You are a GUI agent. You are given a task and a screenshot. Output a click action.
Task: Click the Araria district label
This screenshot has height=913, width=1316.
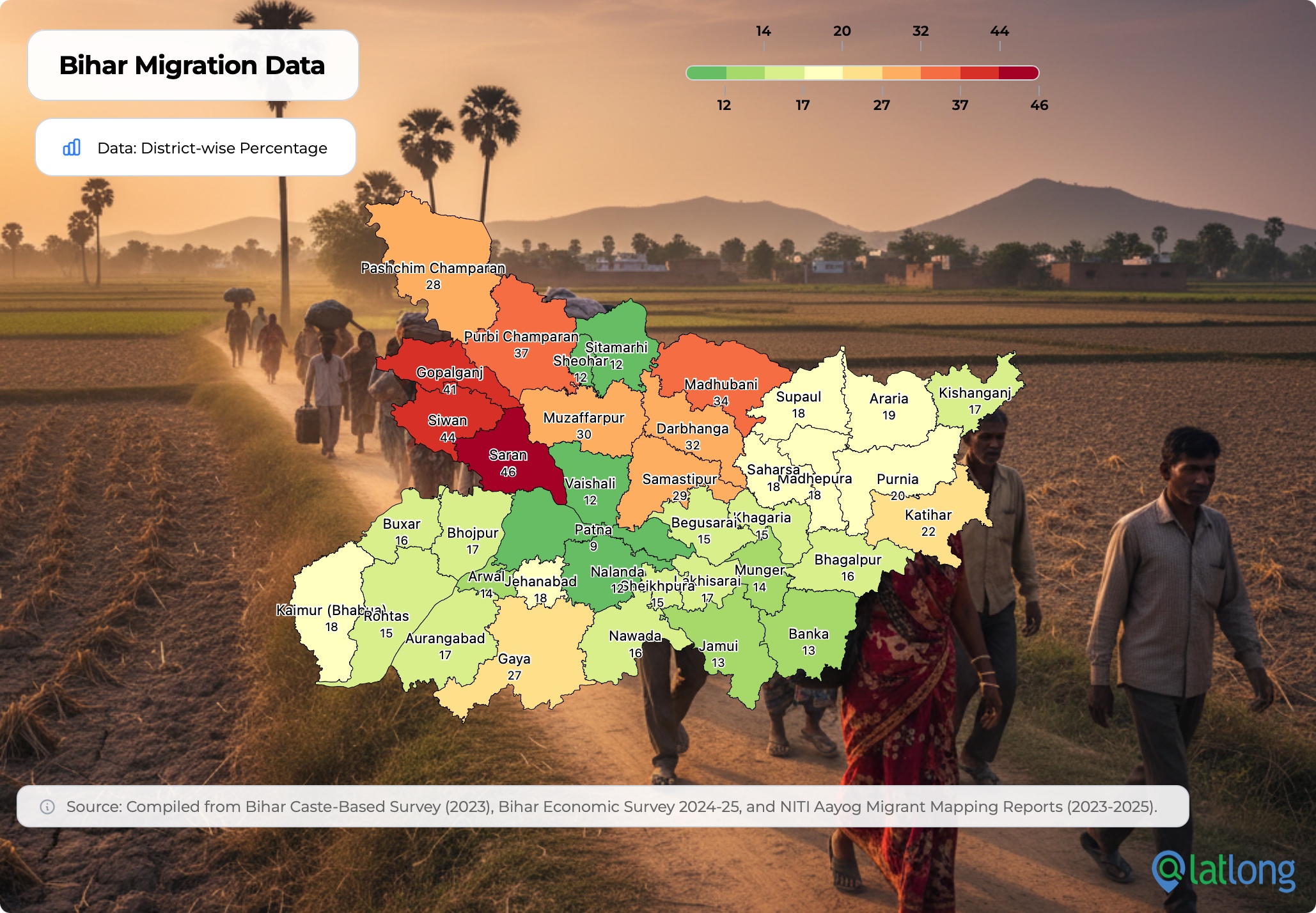click(x=889, y=398)
